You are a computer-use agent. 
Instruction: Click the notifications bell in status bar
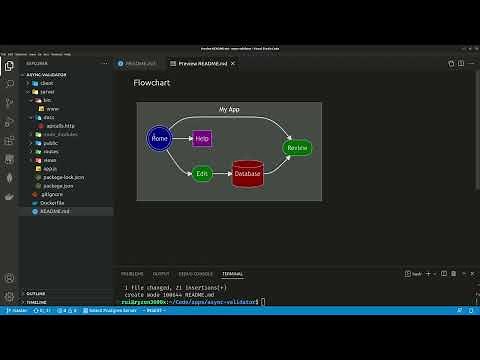(471, 310)
